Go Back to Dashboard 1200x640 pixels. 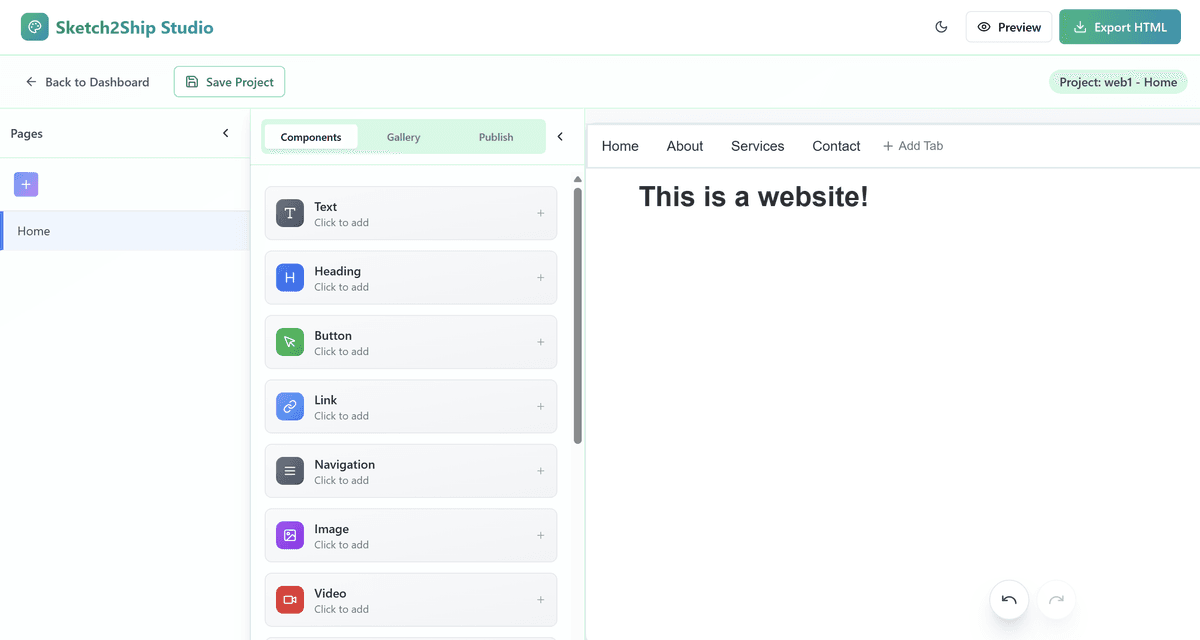tap(87, 82)
